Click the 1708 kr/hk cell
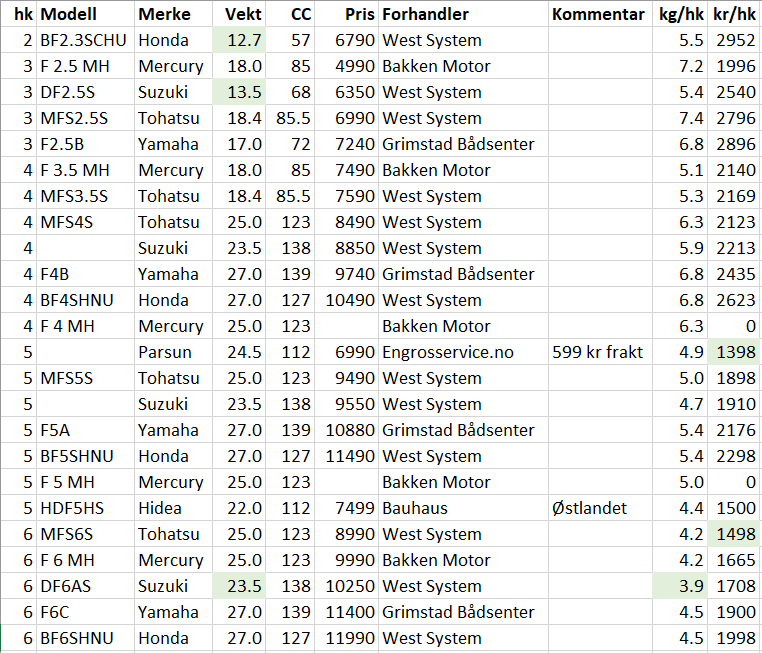The image size is (762, 653). (734, 586)
